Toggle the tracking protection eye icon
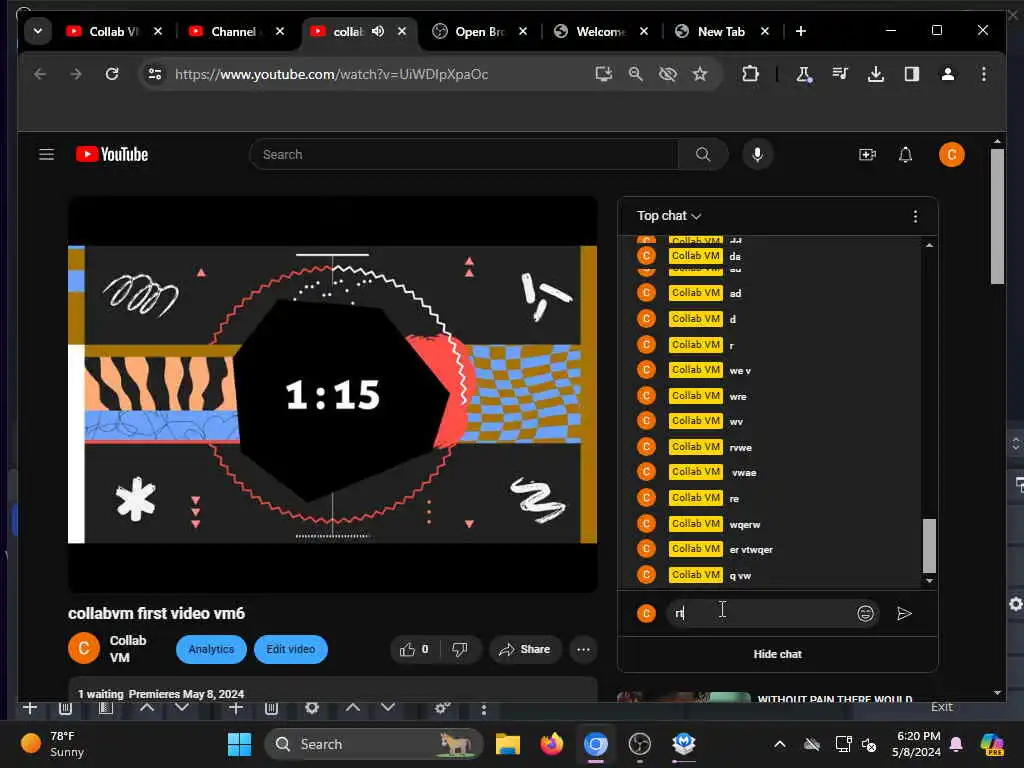Viewport: 1024px width, 768px height. (x=667, y=74)
